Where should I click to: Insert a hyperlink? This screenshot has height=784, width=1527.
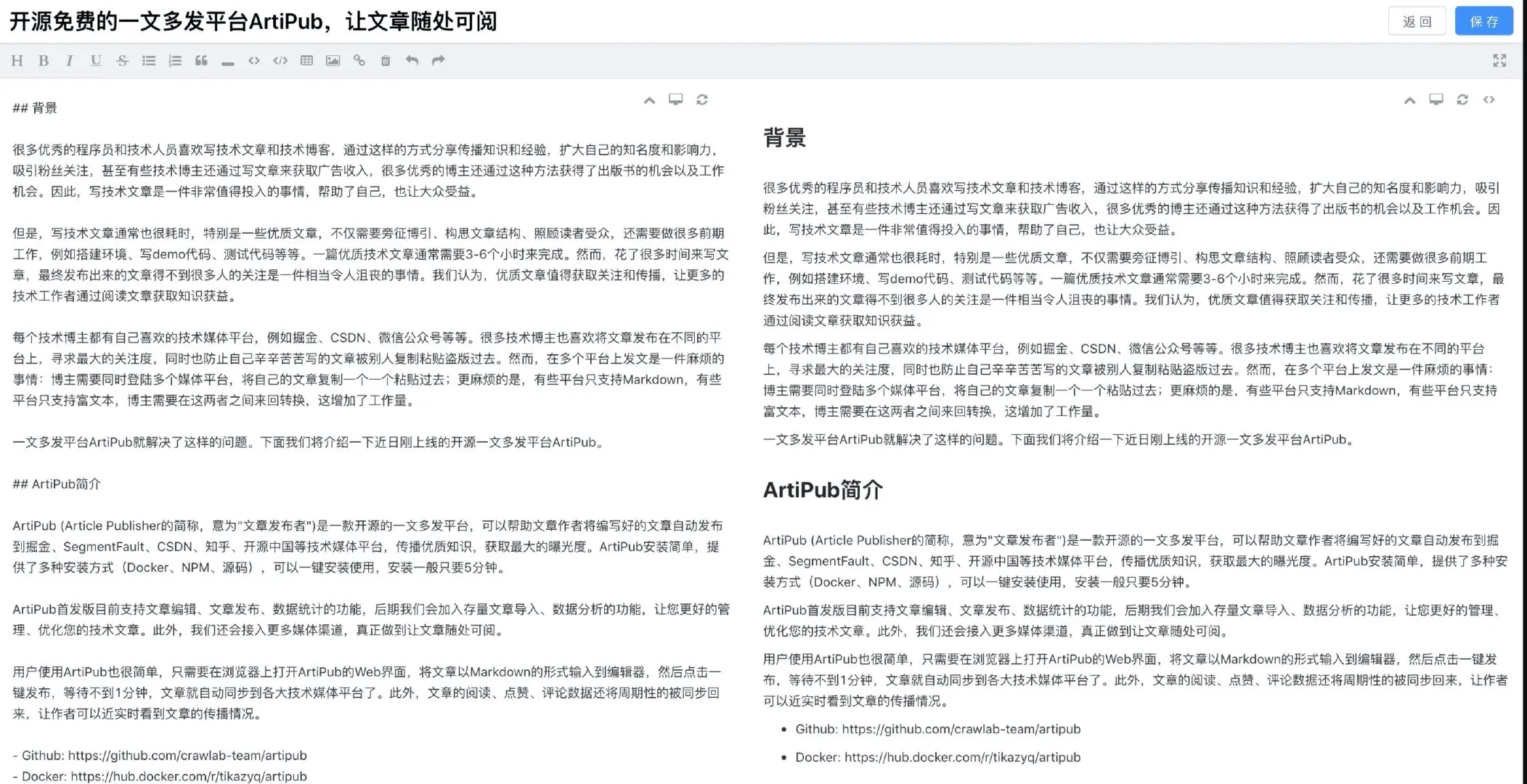[x=359, y=61]
